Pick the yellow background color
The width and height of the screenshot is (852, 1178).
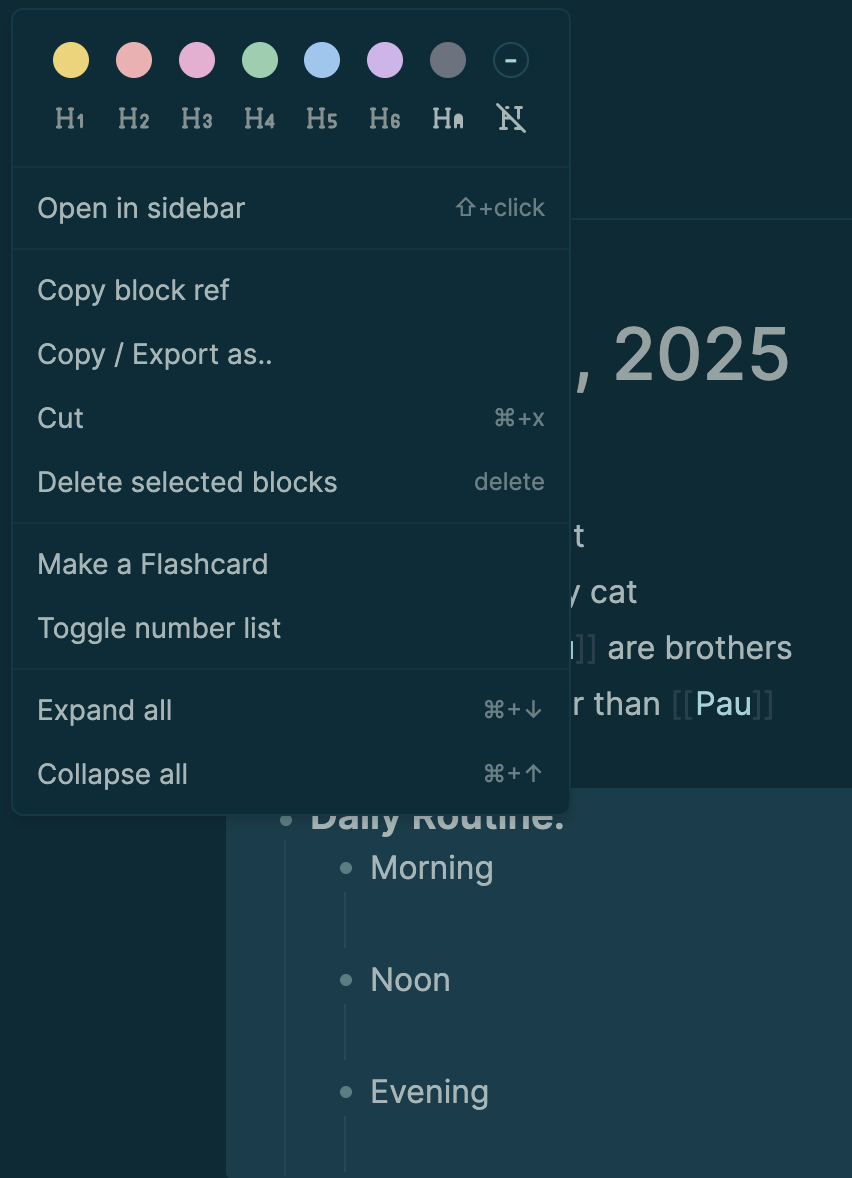pyautogui.click(x=71, y=60)
